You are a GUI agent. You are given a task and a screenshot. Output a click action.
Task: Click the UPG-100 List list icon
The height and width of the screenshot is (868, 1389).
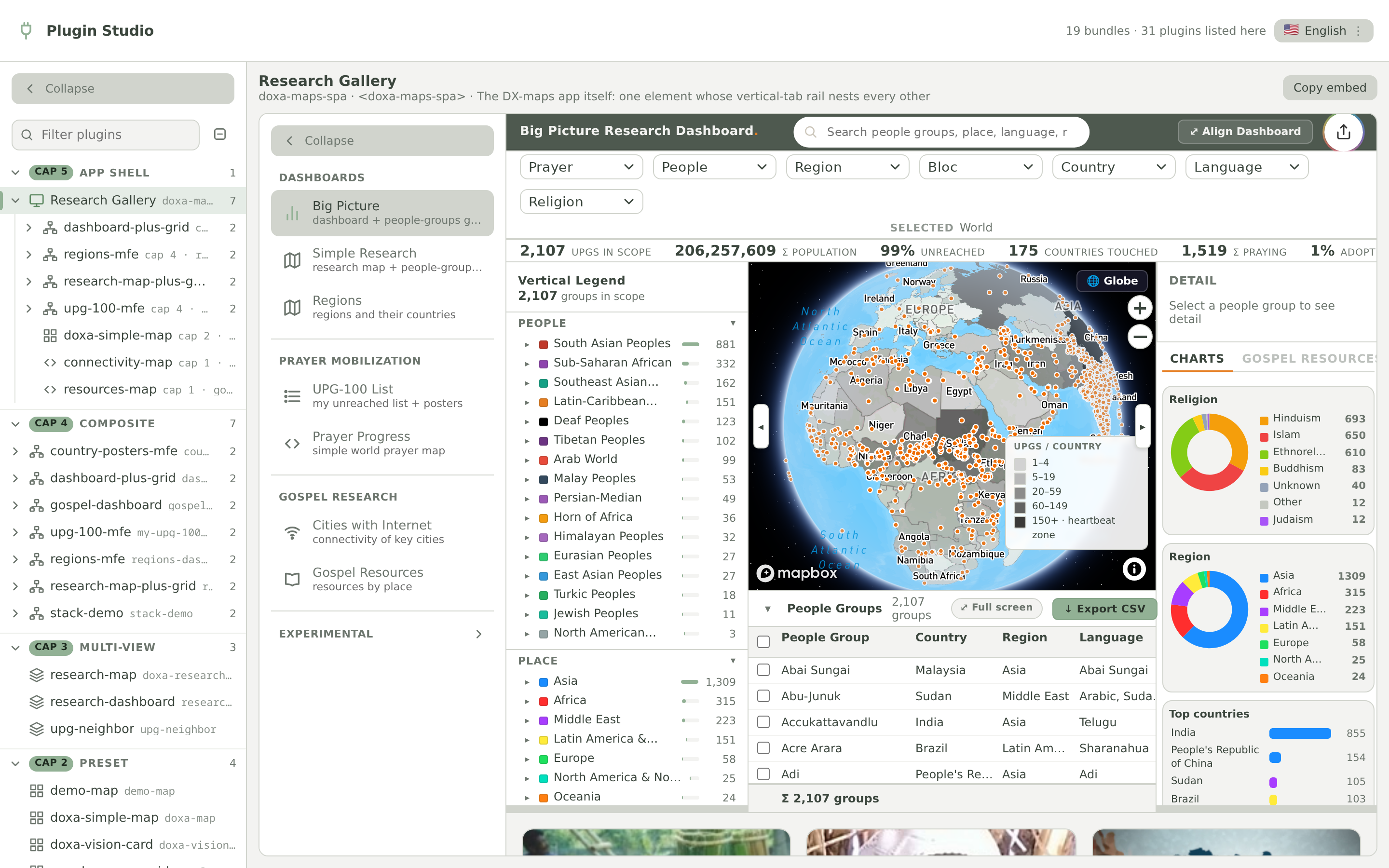(x=292, y=396)
